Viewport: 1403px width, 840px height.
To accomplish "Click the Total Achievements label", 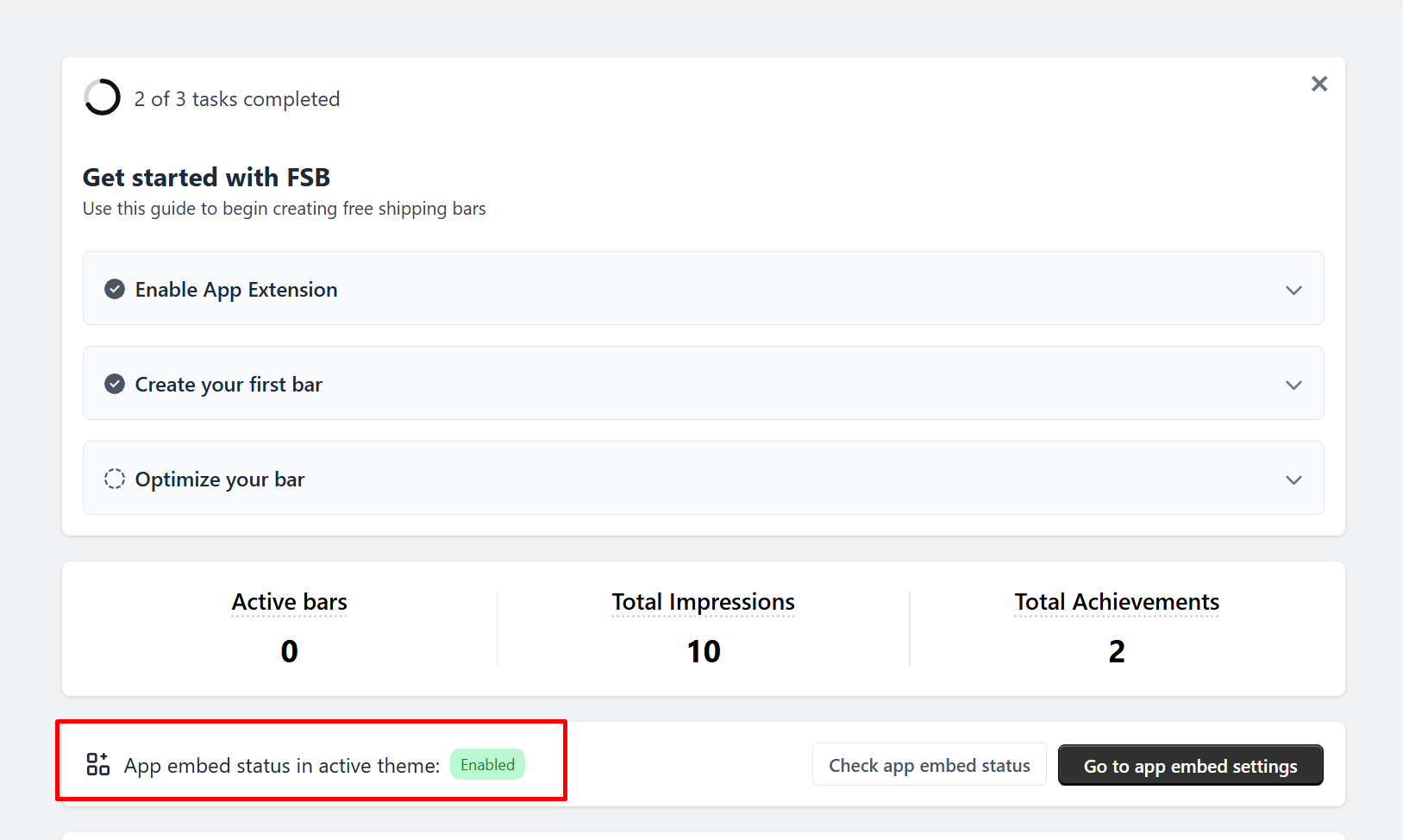I will tap(1117, 602).
